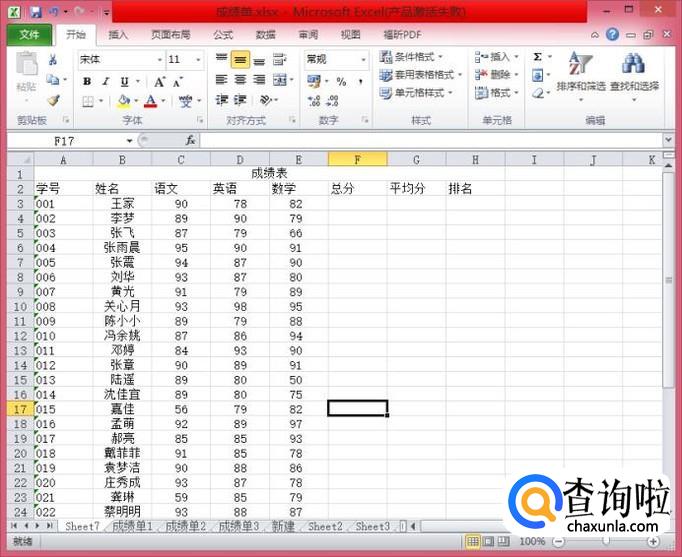Set middle vertical alignment
Image resolution: width=682 pixels, height=557 pixels.
coord(240,60)
